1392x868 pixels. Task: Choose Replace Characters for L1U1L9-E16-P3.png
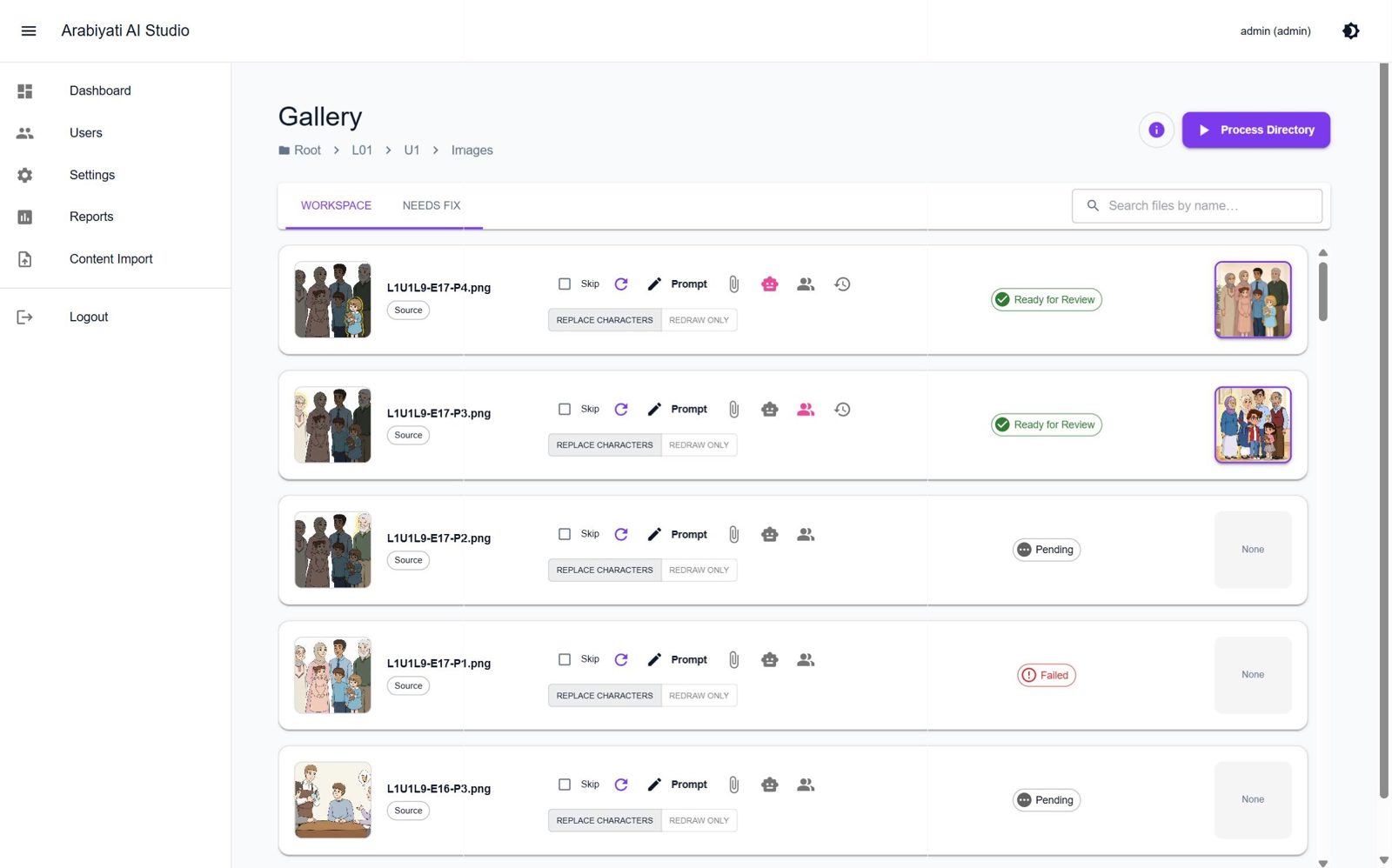605,821
